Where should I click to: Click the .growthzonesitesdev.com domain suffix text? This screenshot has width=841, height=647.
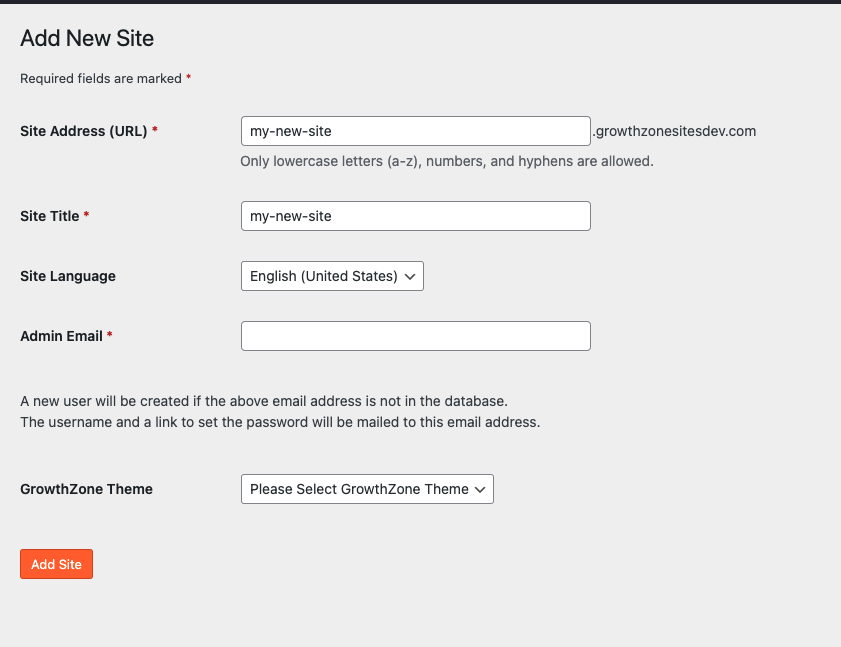coord(674,131)
